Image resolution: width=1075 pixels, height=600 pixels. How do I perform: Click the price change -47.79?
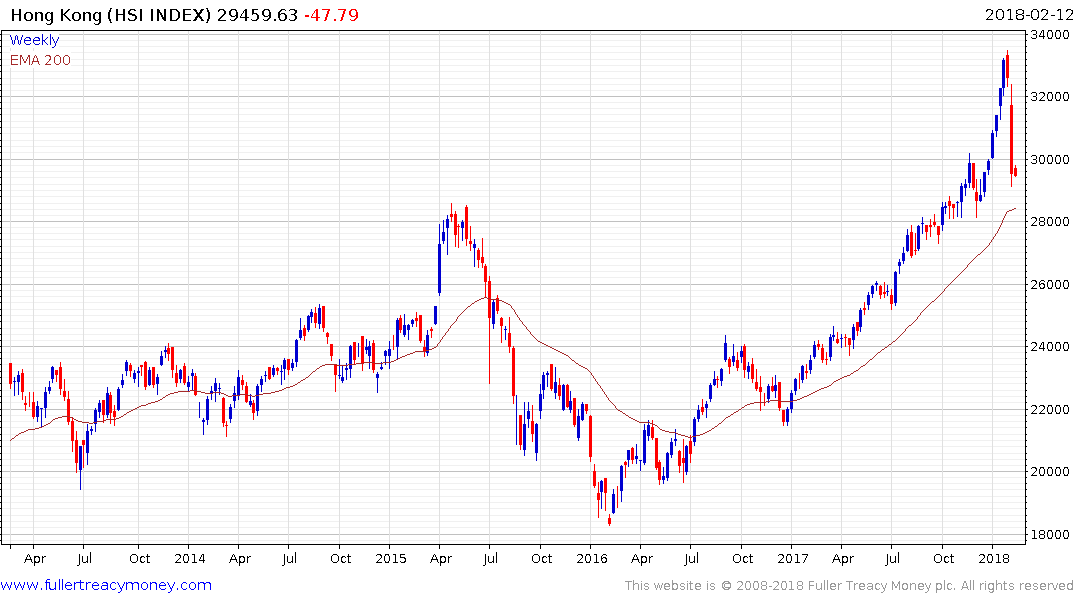331,15
